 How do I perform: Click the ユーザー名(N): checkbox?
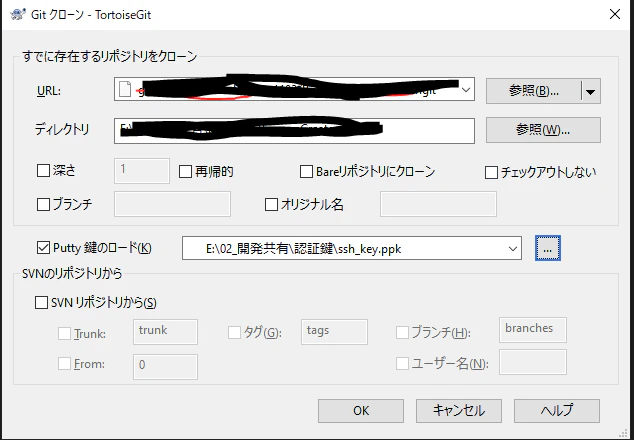coord(402,364)
